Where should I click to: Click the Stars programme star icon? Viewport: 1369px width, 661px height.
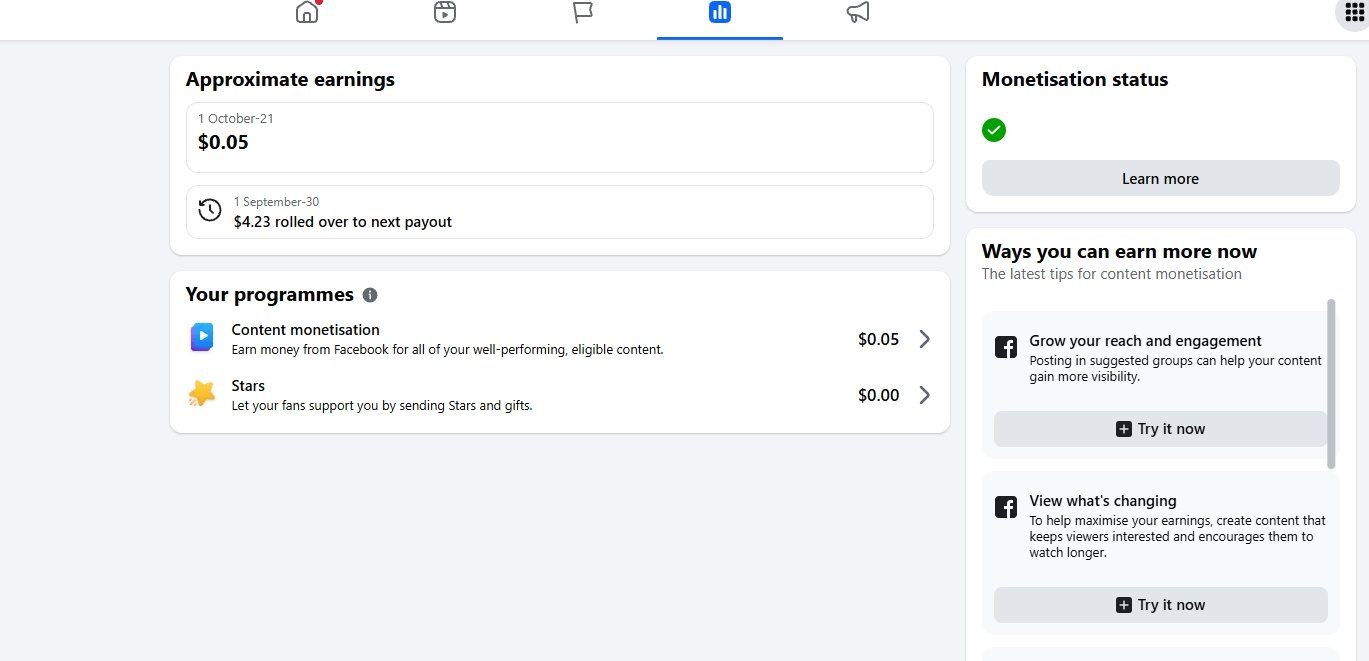point(201,394)
